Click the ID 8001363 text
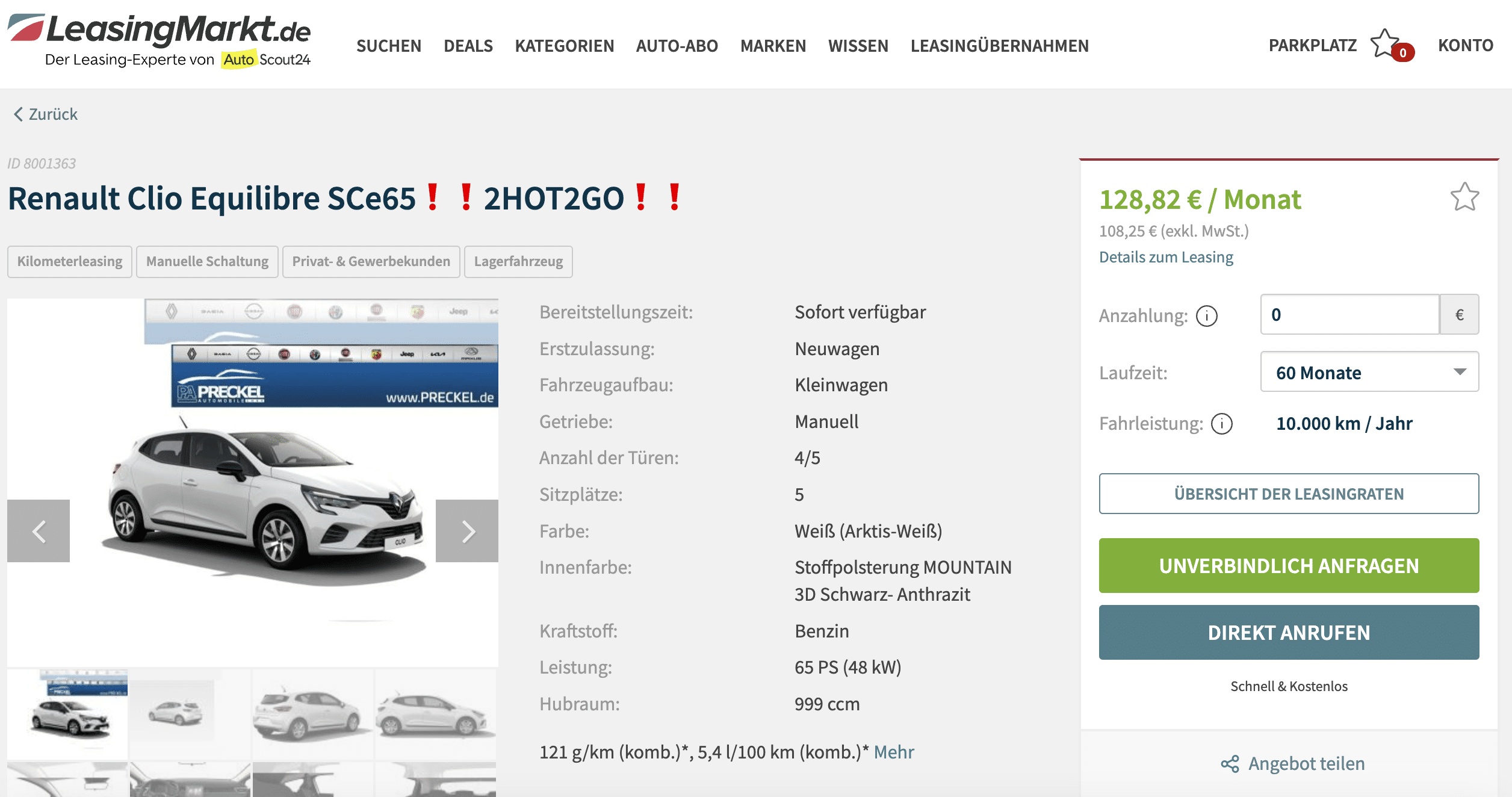The height and width of the screenshot is (797, 1512). (42, 163)
